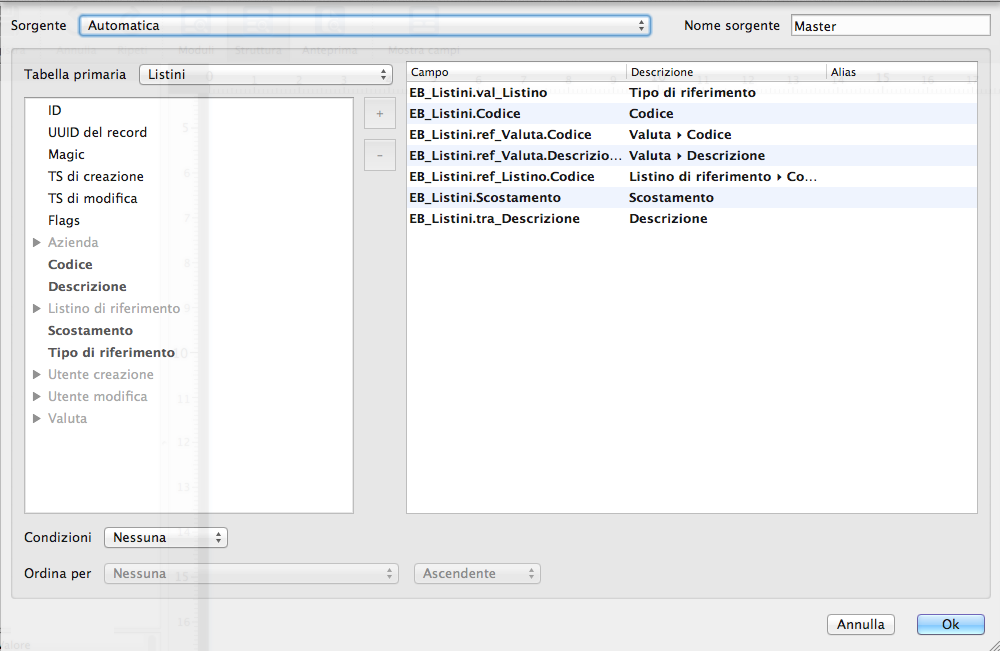Click the Nome sorgente text field
The image size is (1000, 651).
(889, 26)
